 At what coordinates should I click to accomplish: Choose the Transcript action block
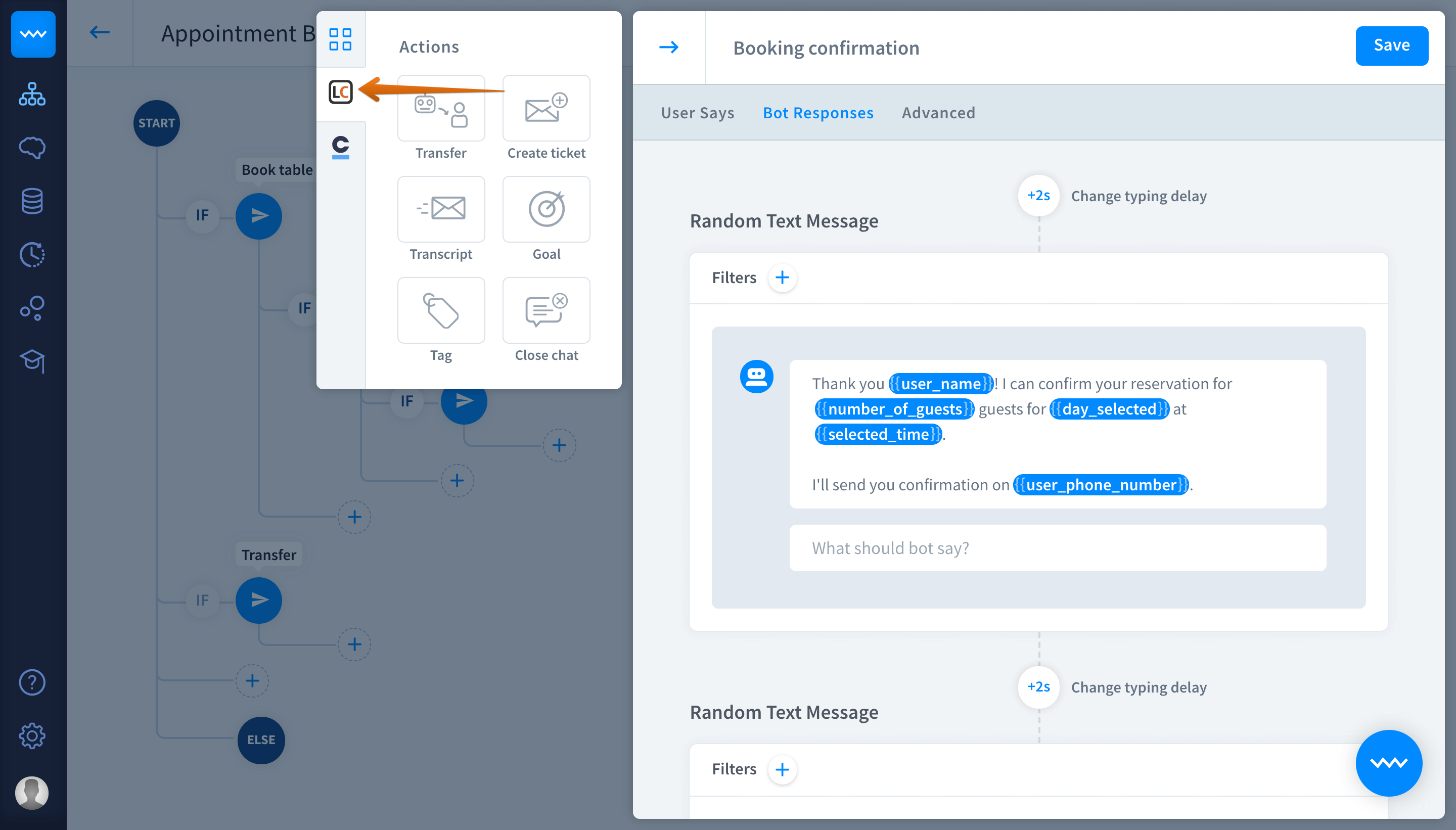(x=441, y=209)
